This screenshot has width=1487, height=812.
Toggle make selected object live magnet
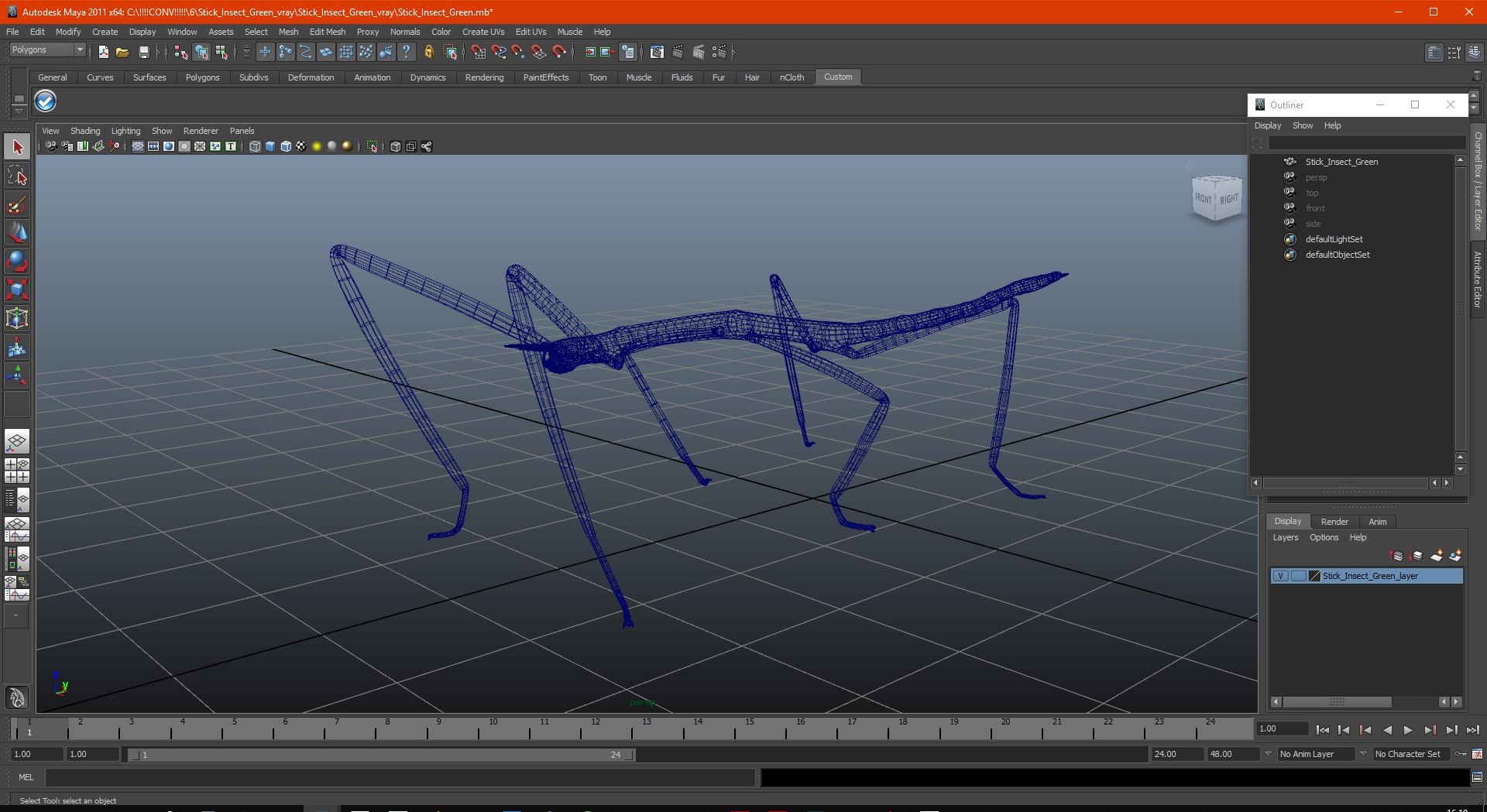(x=559, y=52)
